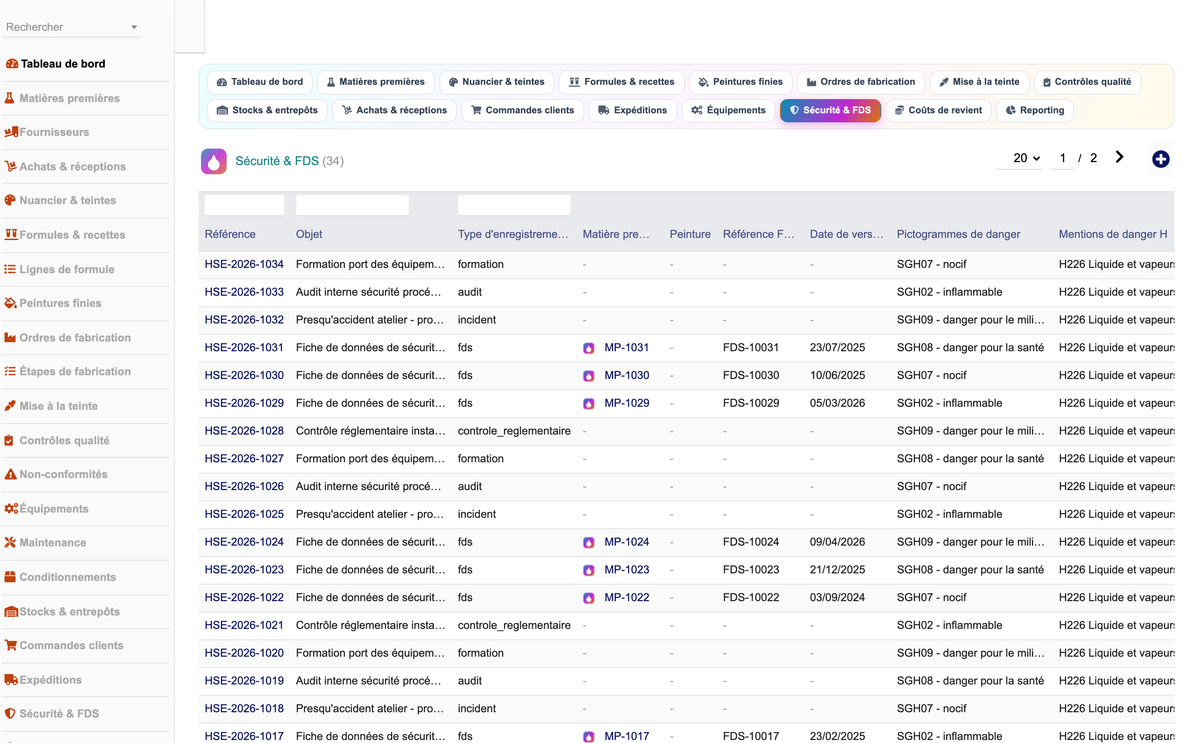Click the Lignes de formule list icon
This screenshot has height=743, width=1200.
tap(11, 269)
